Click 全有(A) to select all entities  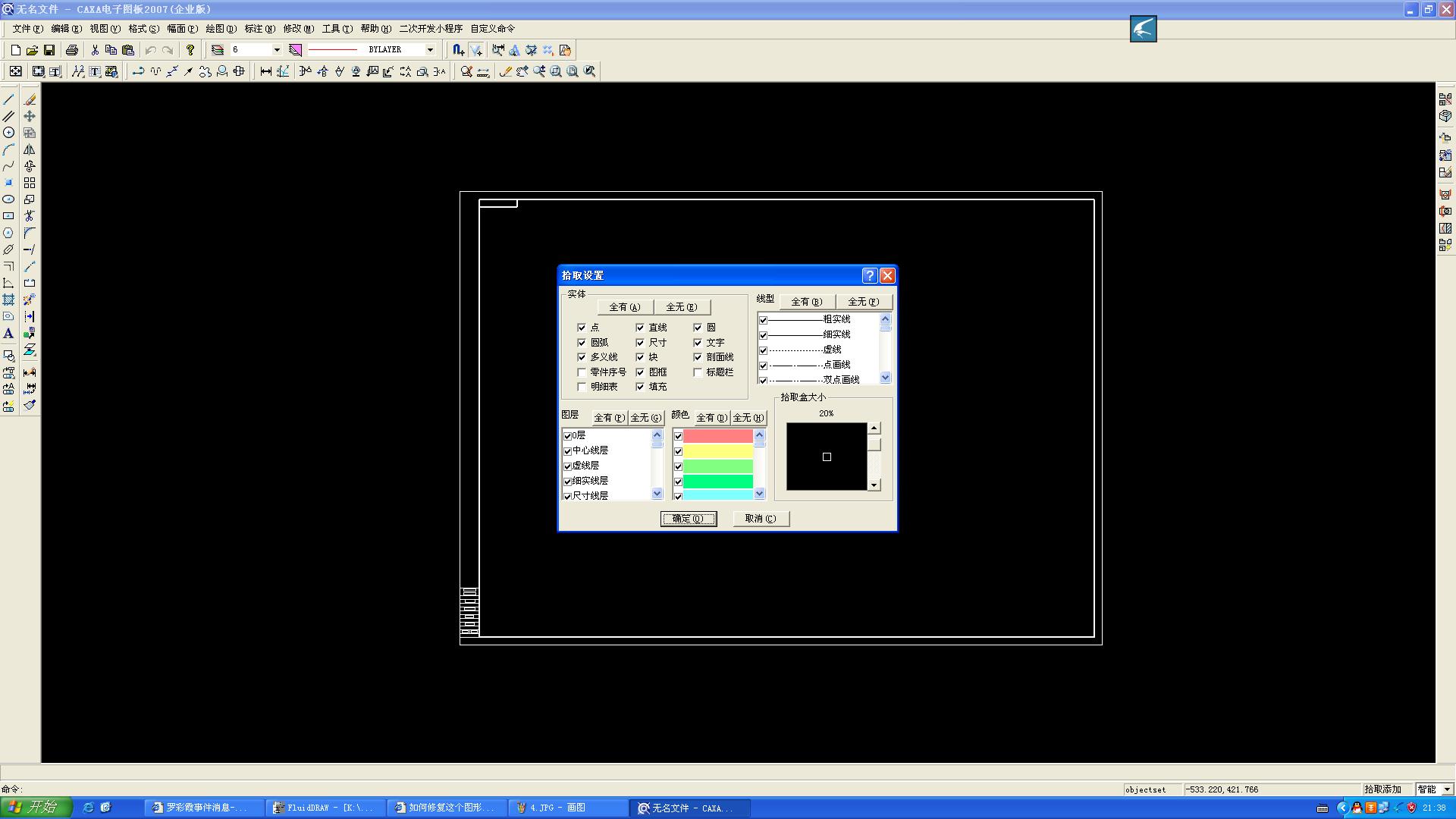click(x=625, y=307)
